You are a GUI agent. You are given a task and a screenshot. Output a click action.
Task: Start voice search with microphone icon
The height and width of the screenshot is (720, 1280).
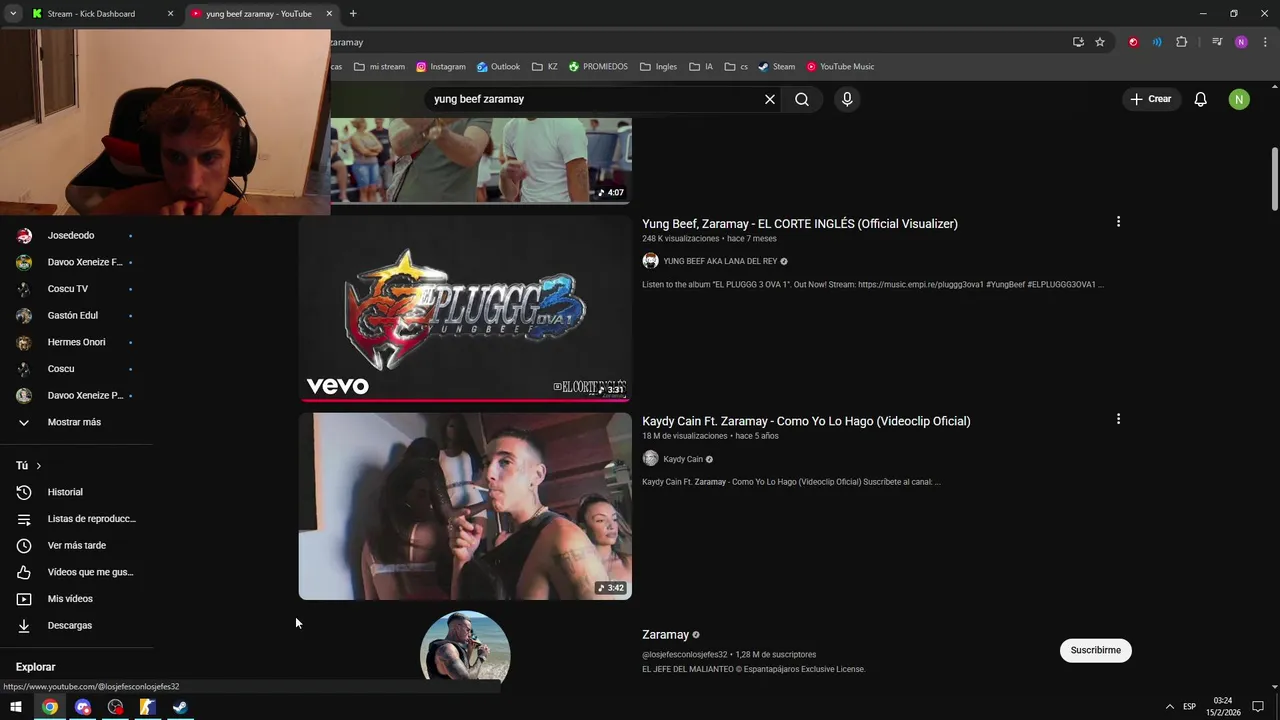tap(847, 99)
